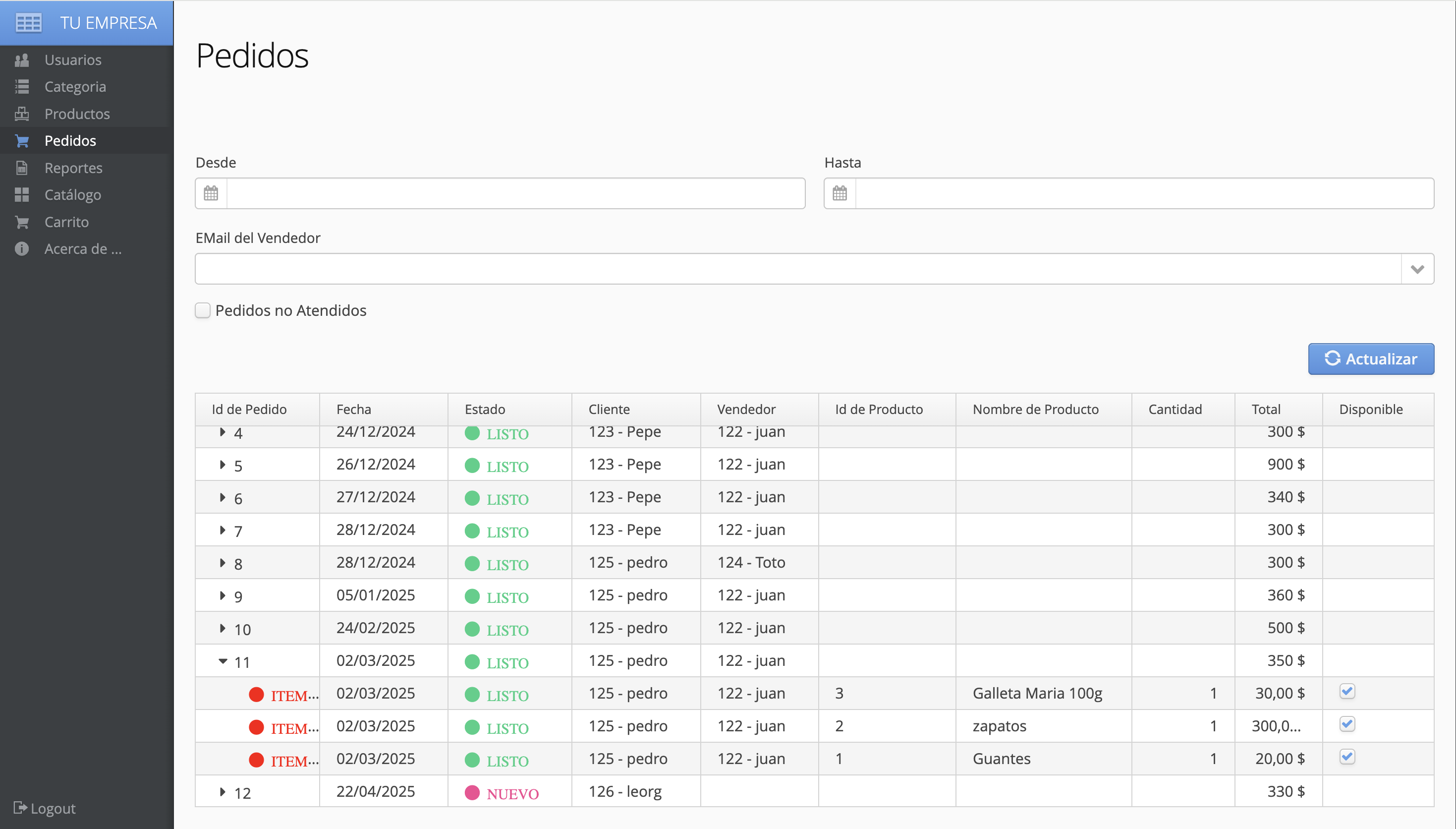Click date 05/01/2025 in order 9
The width and height of the screenshot is (1456, 829).
click(376, 595)
